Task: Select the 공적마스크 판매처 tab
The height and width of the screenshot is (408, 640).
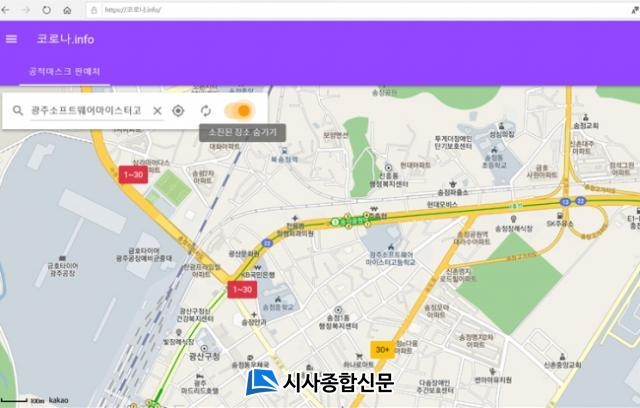Action: pos(64,72)
